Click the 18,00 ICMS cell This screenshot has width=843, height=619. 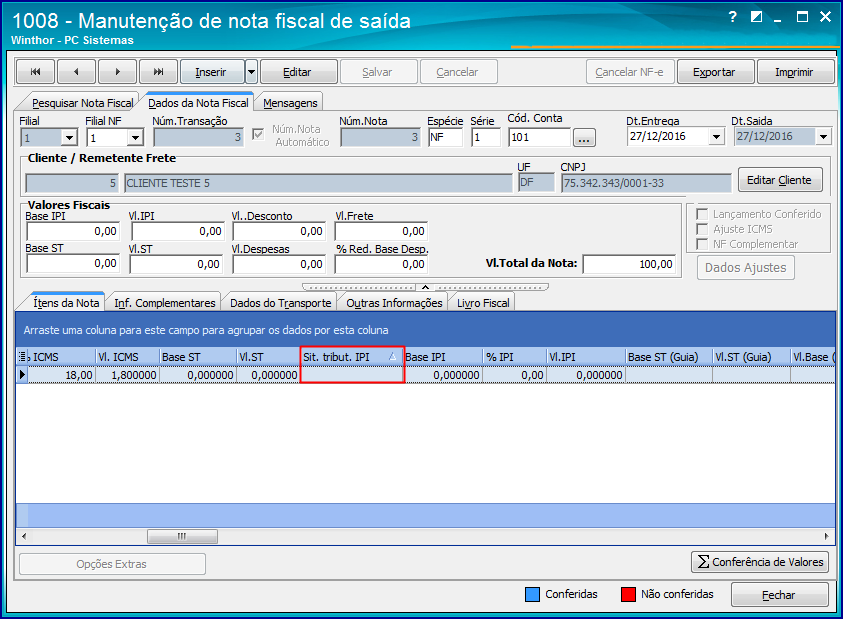62,374
